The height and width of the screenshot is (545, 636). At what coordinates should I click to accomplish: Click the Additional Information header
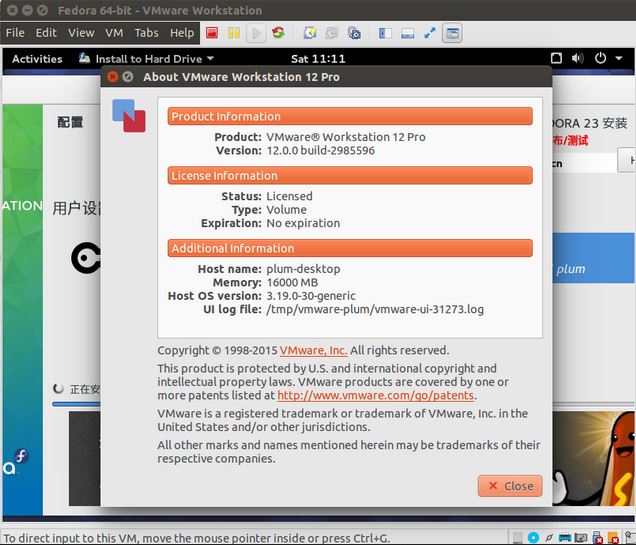point(350,248)
